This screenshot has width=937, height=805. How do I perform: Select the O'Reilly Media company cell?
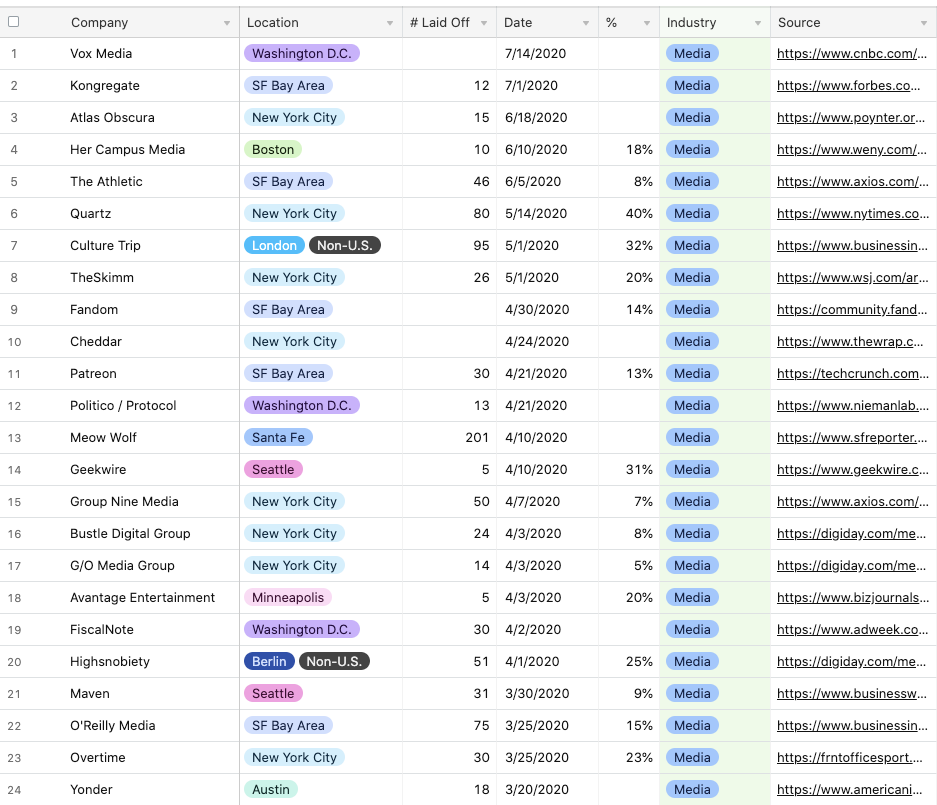pyautogui.click(x=112, y=726)
